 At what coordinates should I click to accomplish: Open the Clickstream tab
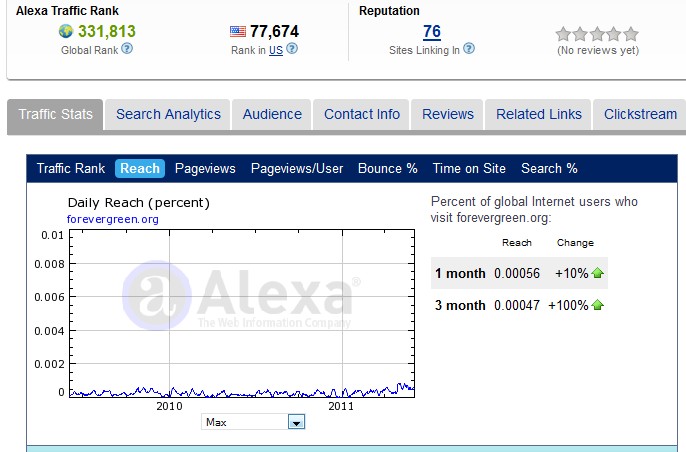[640, 115]
